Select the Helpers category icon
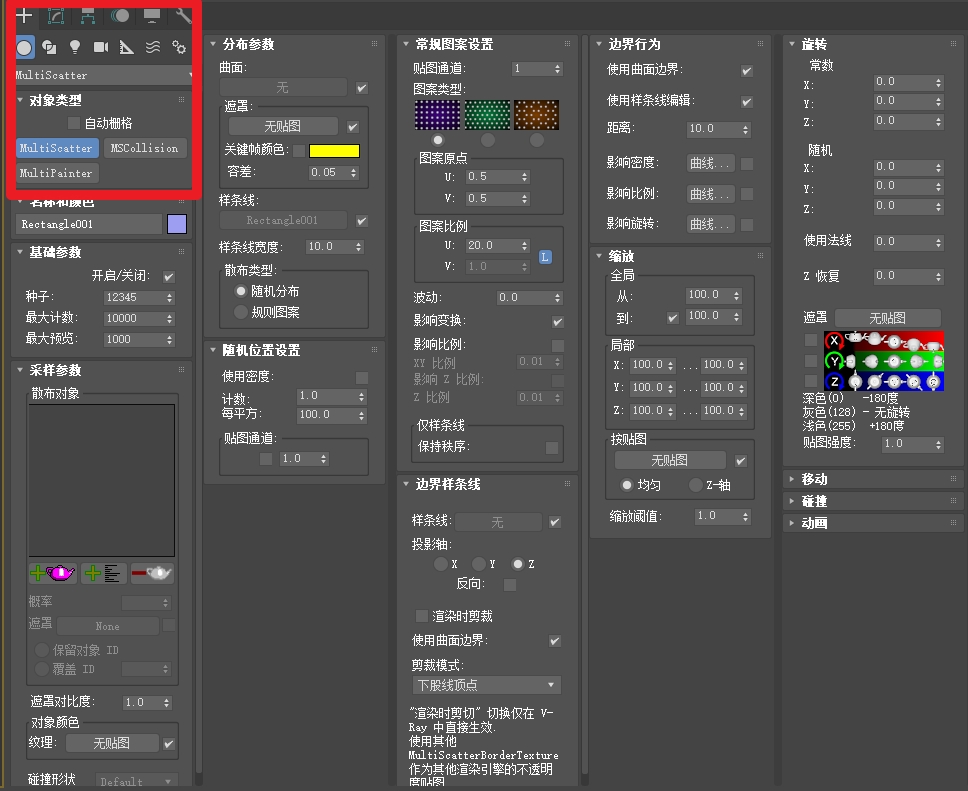This screenshot has height=791, width=968. [x=127, y=47]
